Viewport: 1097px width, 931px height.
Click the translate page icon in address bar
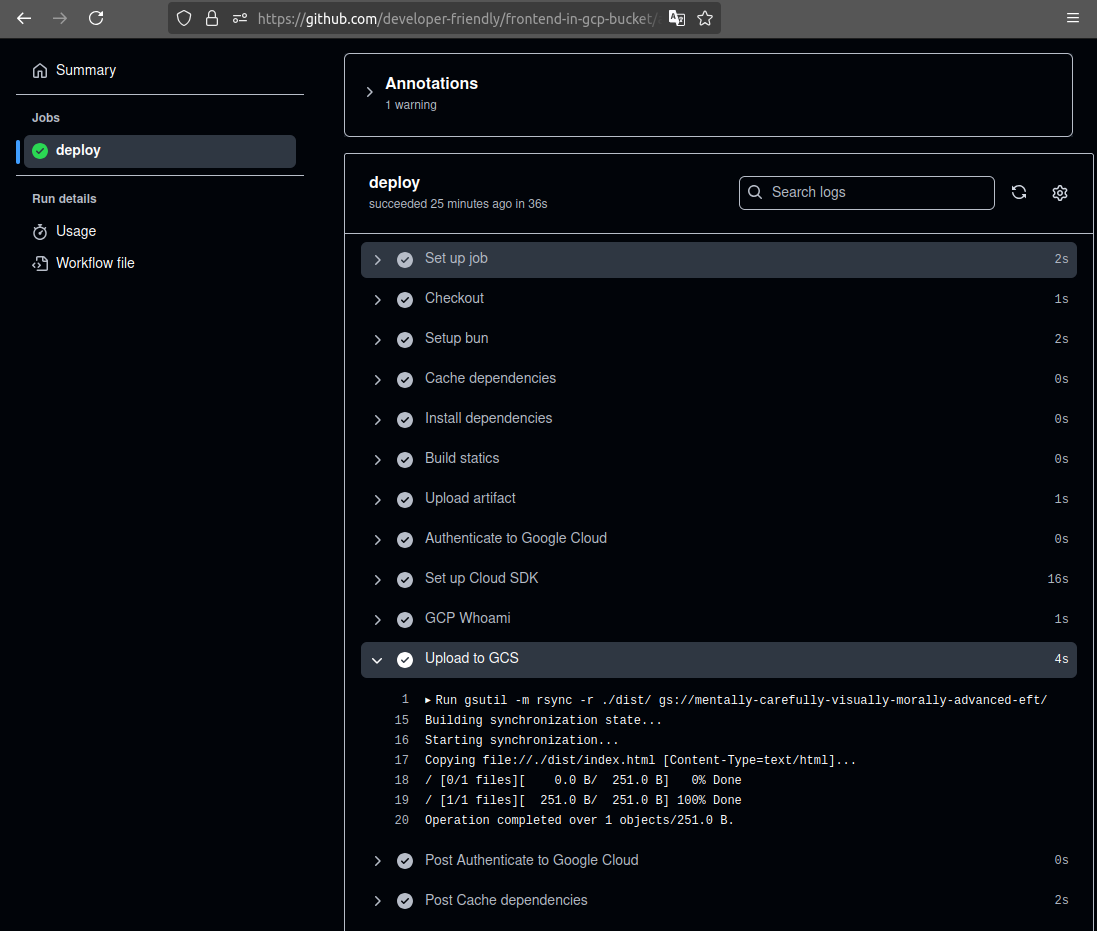click(x=677, y=18)
